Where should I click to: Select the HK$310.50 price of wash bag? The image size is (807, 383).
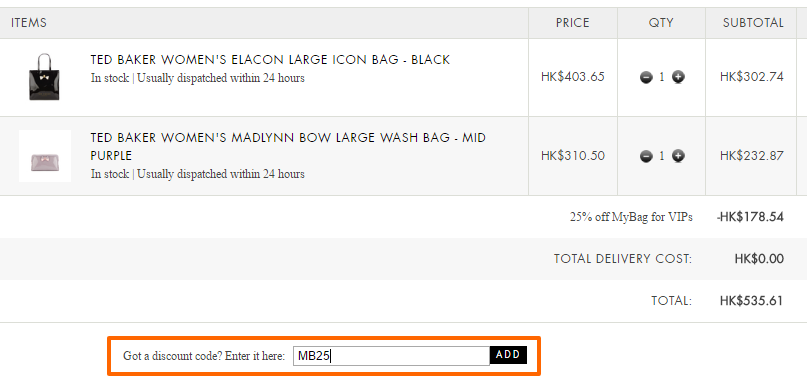[572, 155]
